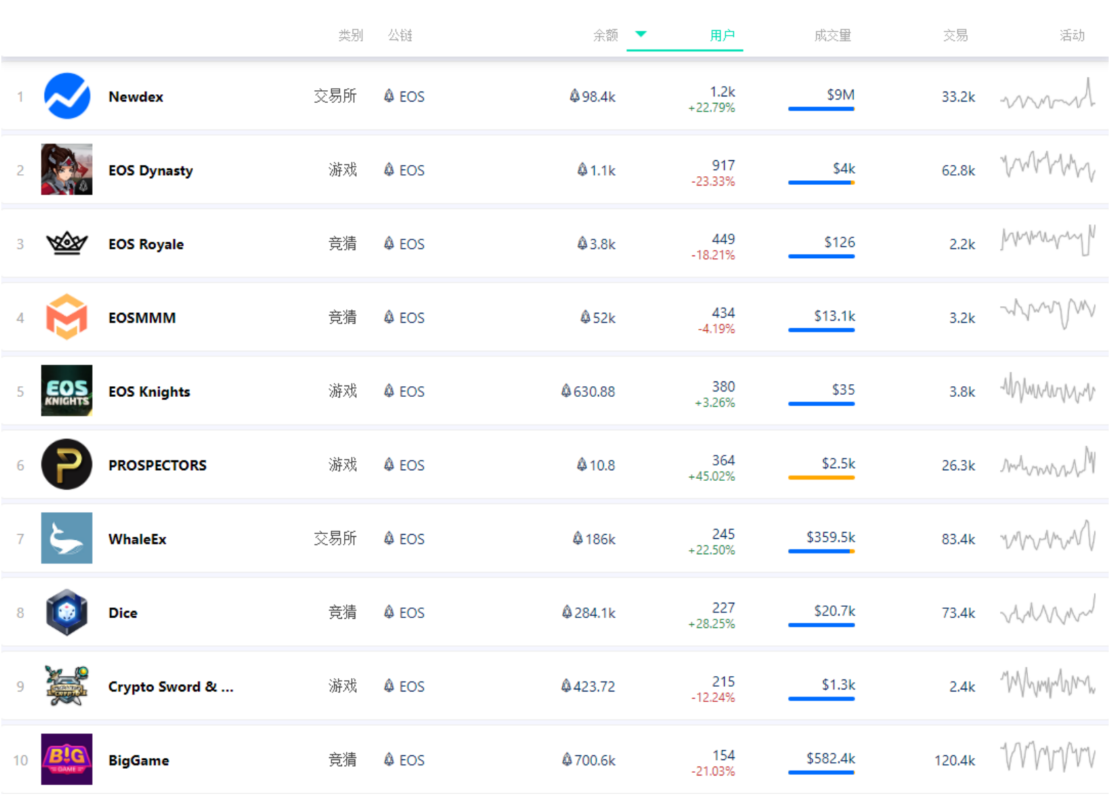Select the WhaleEx whale logo
Image resolution: width=1114 pixels, height=797 pixels.
[67, 538]
